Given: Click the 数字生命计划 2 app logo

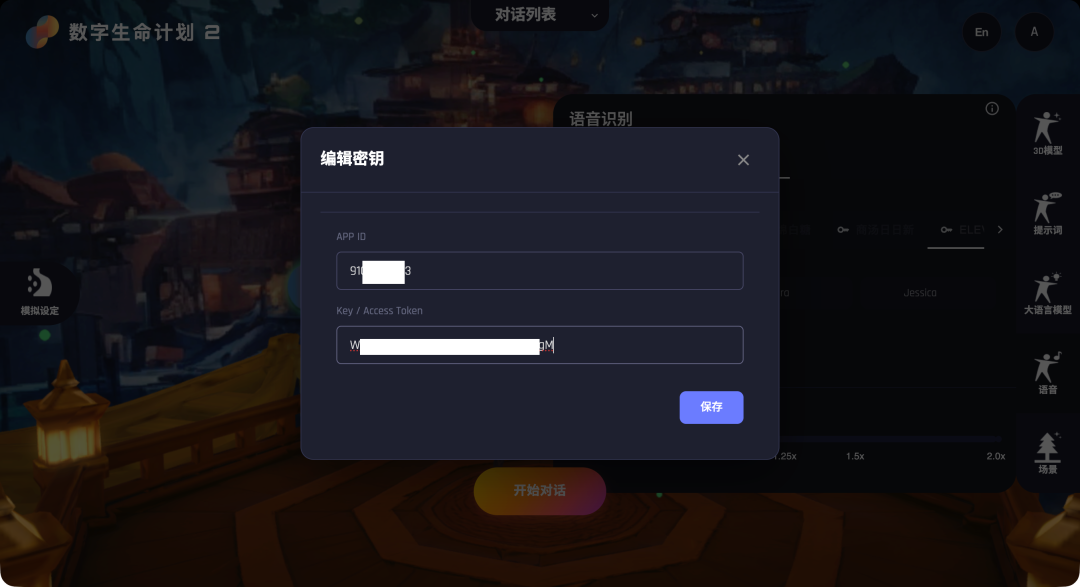Looking at the screenshot, I should click(123, 32).
